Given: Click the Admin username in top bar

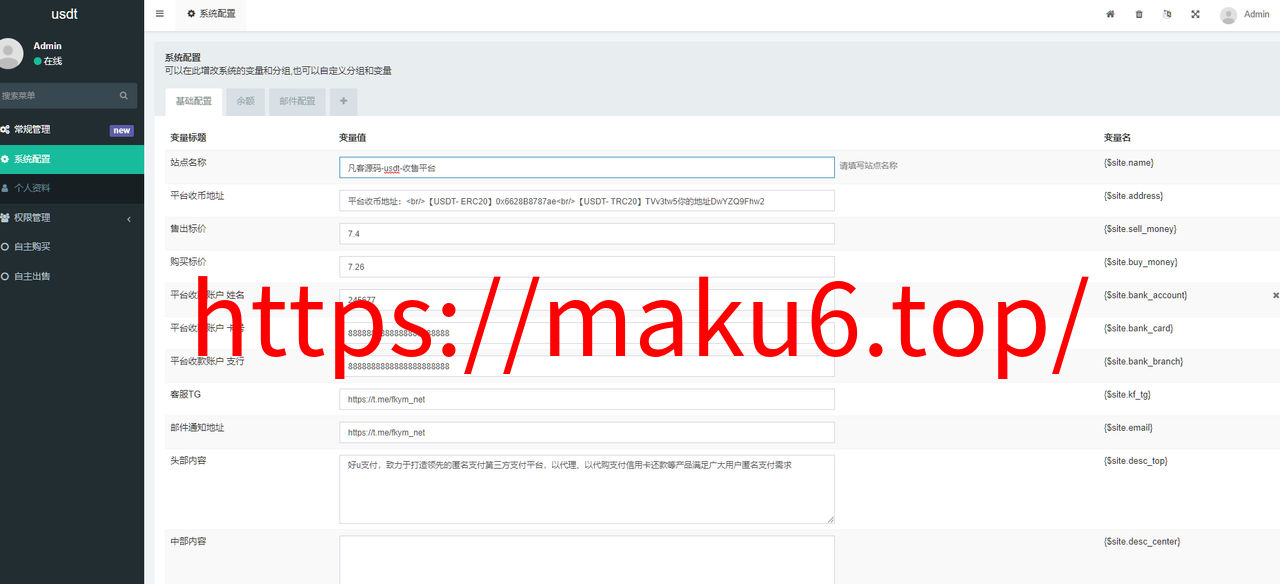Looking at the screenshot, I should [x=1256, y=15].
